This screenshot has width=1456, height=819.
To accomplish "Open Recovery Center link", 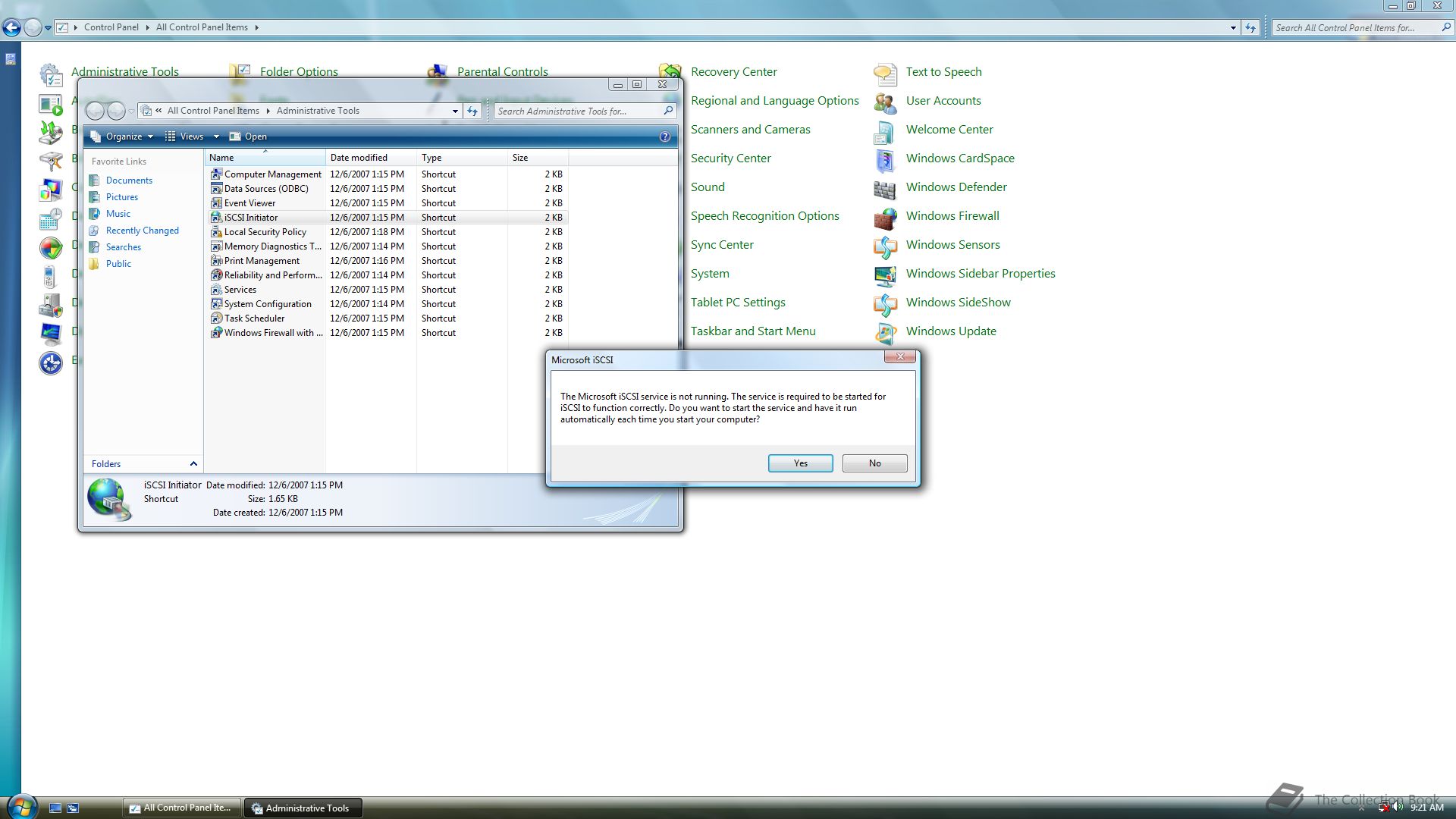I will click(733, 72).
